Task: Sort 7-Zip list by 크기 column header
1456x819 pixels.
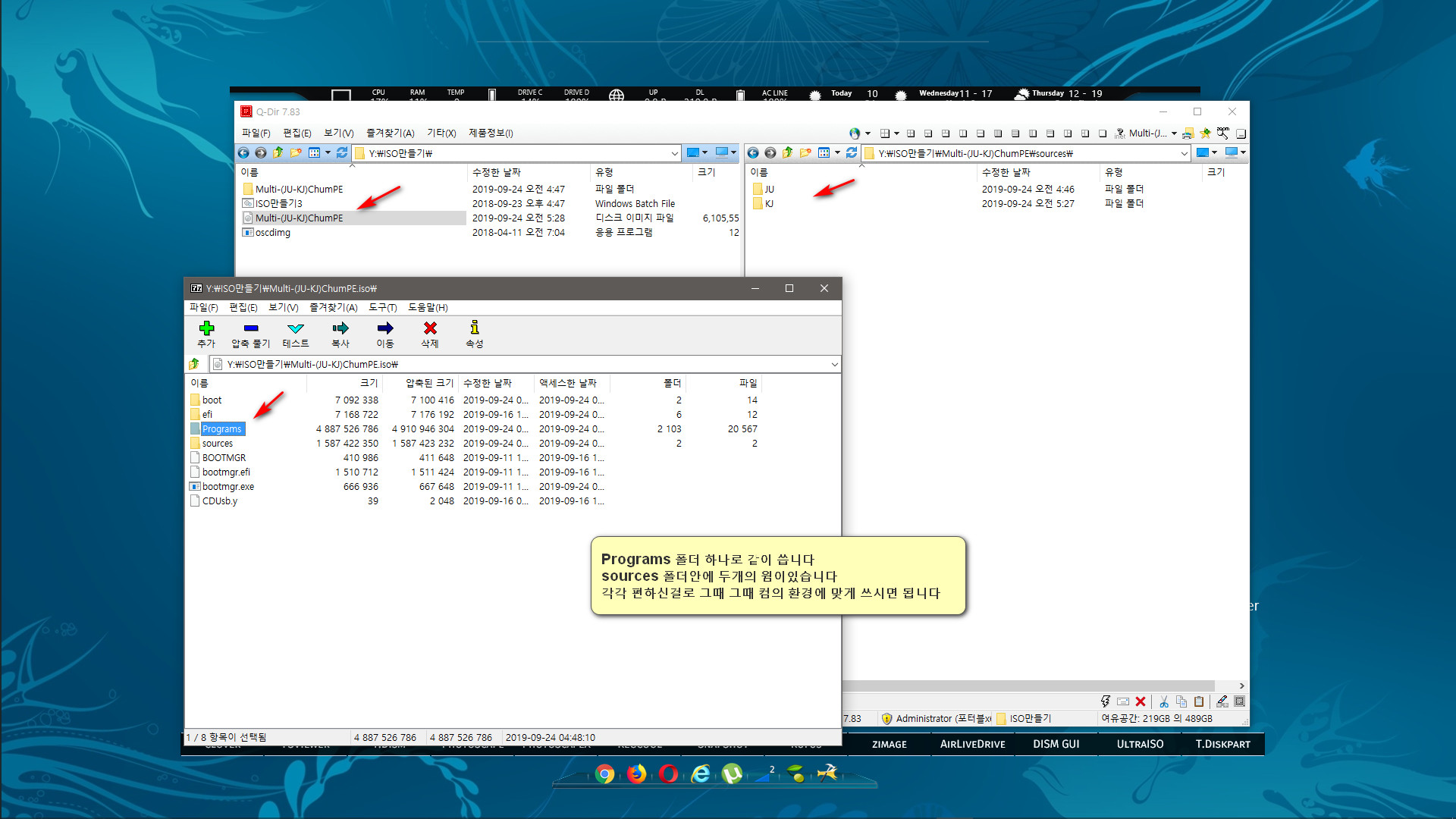Action: (x=345, y=383)
